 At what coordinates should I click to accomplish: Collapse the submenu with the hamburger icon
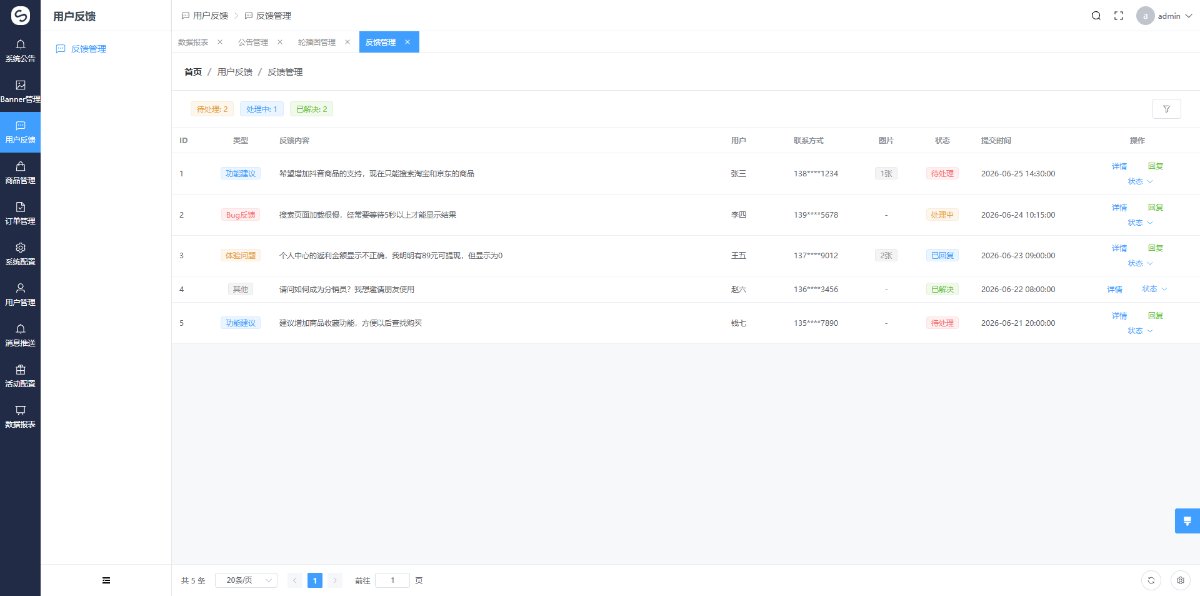pos(106,580)
